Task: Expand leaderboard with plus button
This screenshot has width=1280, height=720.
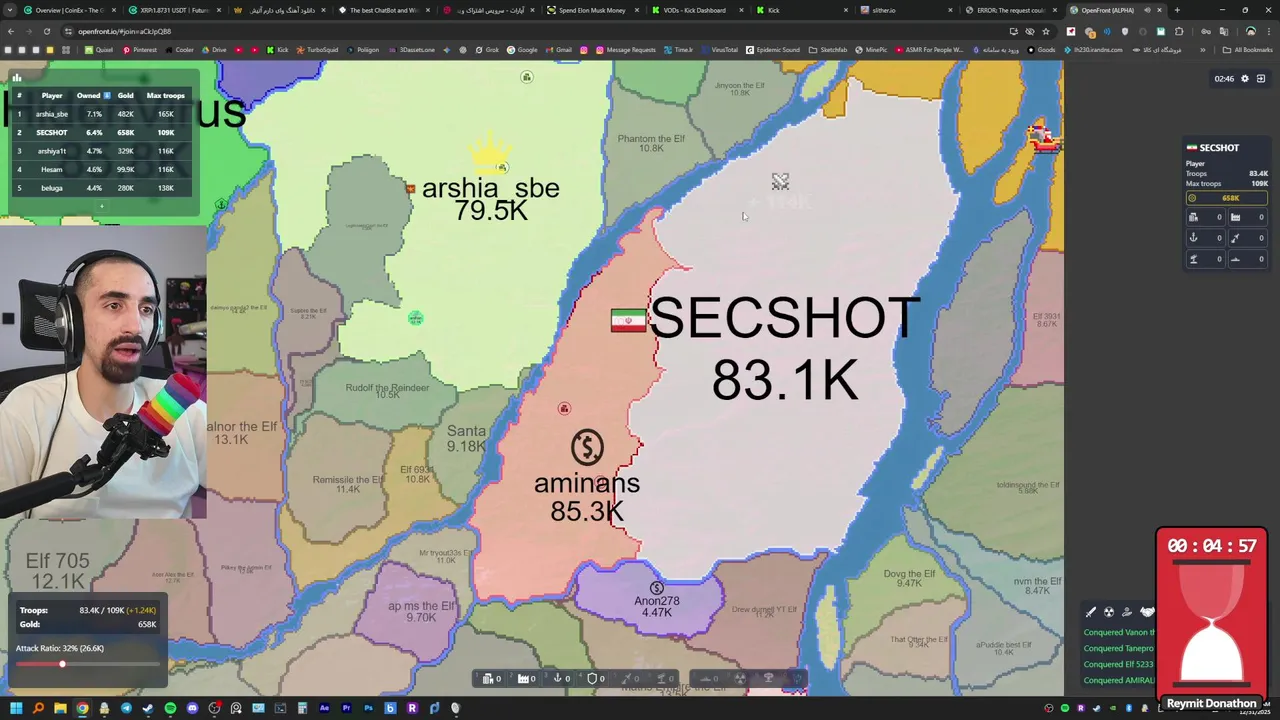Action: point(101,207)
